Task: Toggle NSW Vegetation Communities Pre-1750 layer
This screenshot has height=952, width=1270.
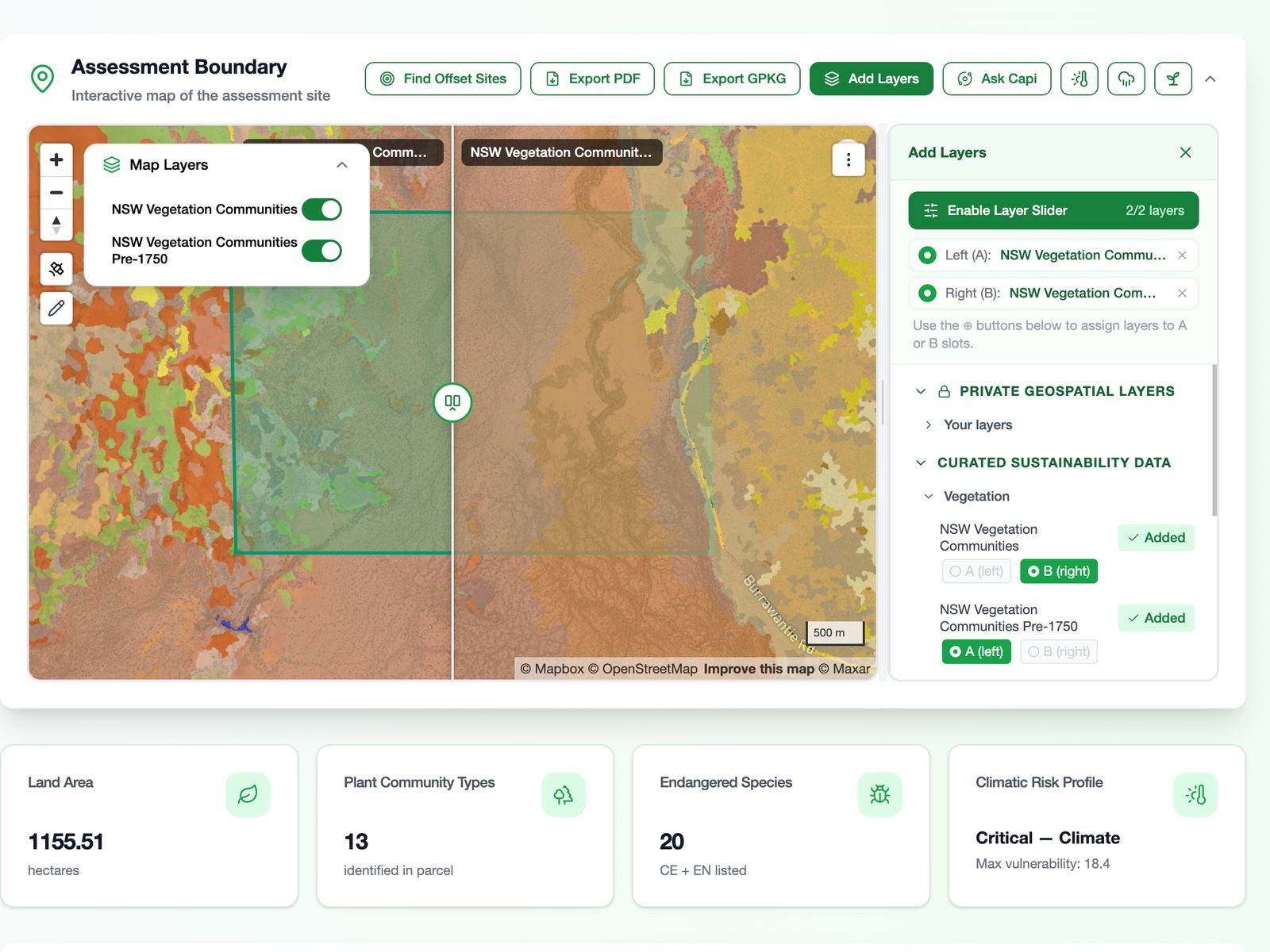Action: pyautogui.click(x=321, y=251)
